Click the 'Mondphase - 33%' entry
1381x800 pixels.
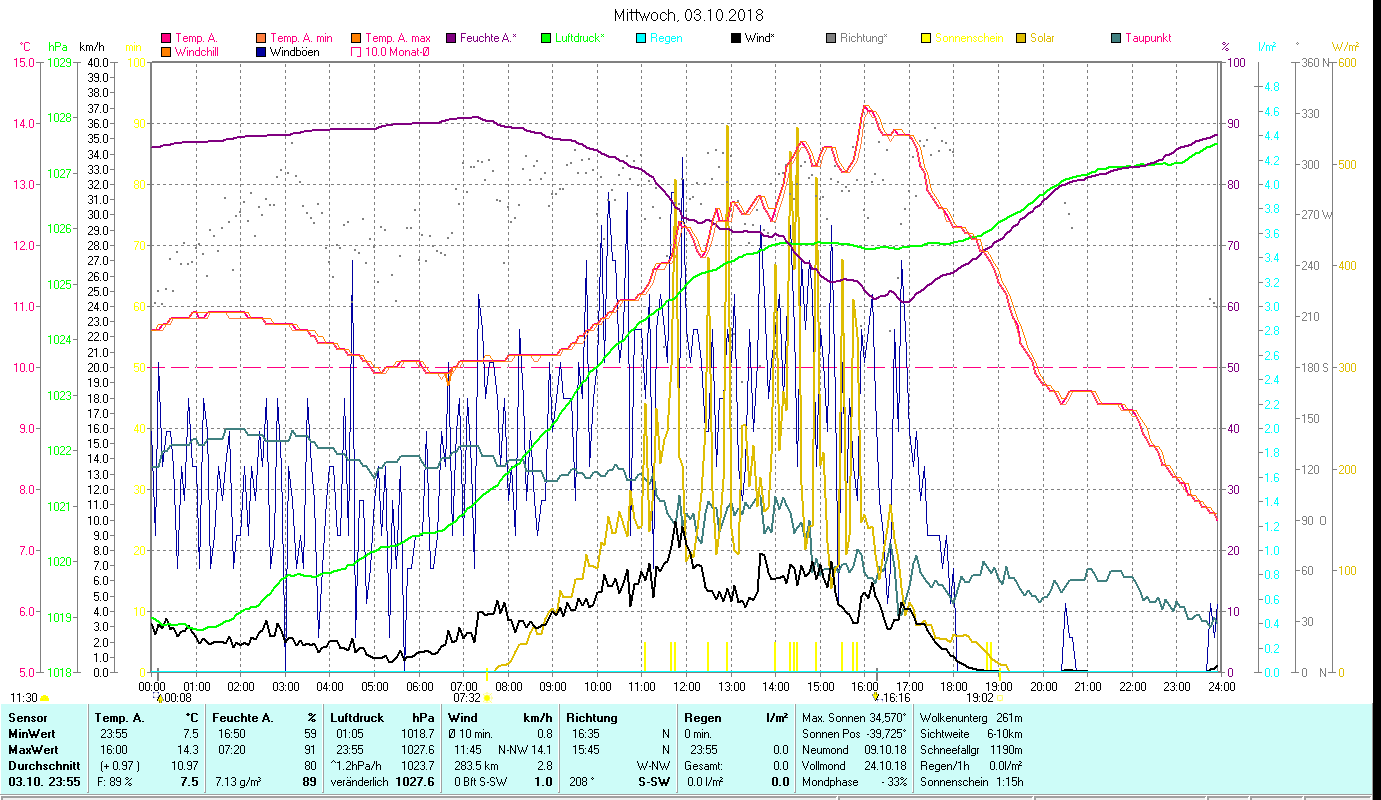[854, 782]
